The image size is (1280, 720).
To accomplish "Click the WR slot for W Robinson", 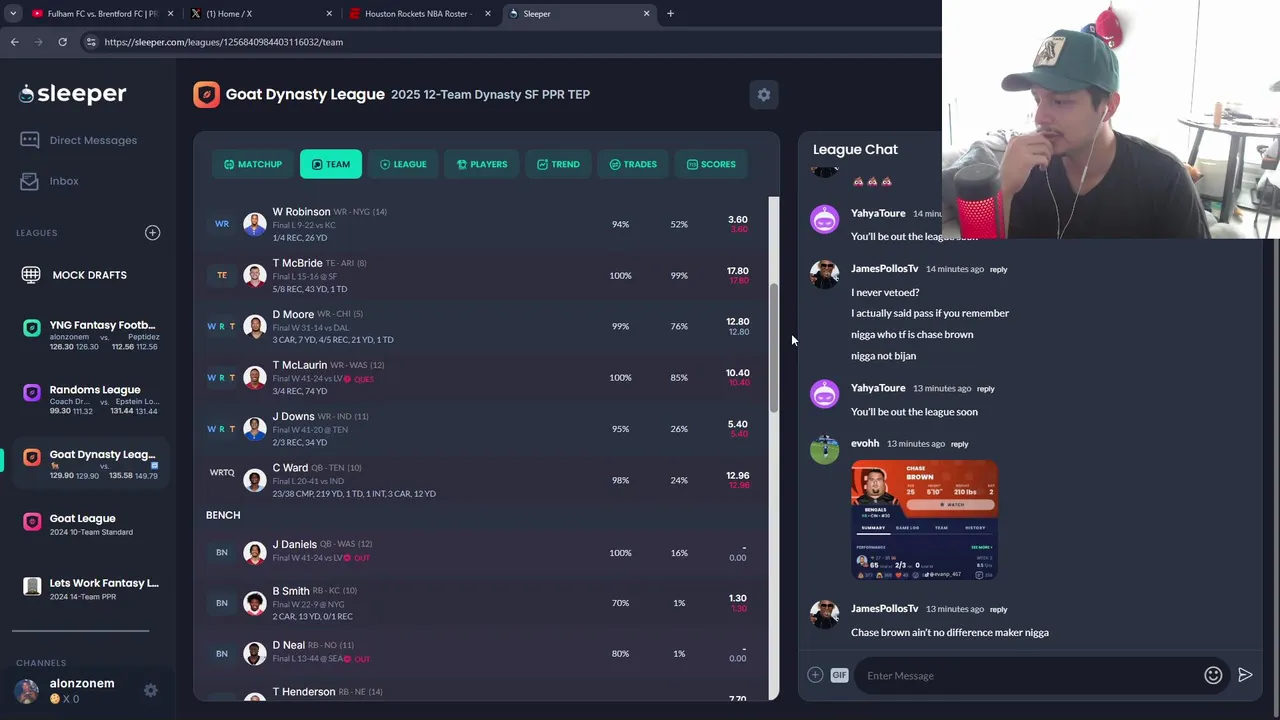I will (222, 224).
